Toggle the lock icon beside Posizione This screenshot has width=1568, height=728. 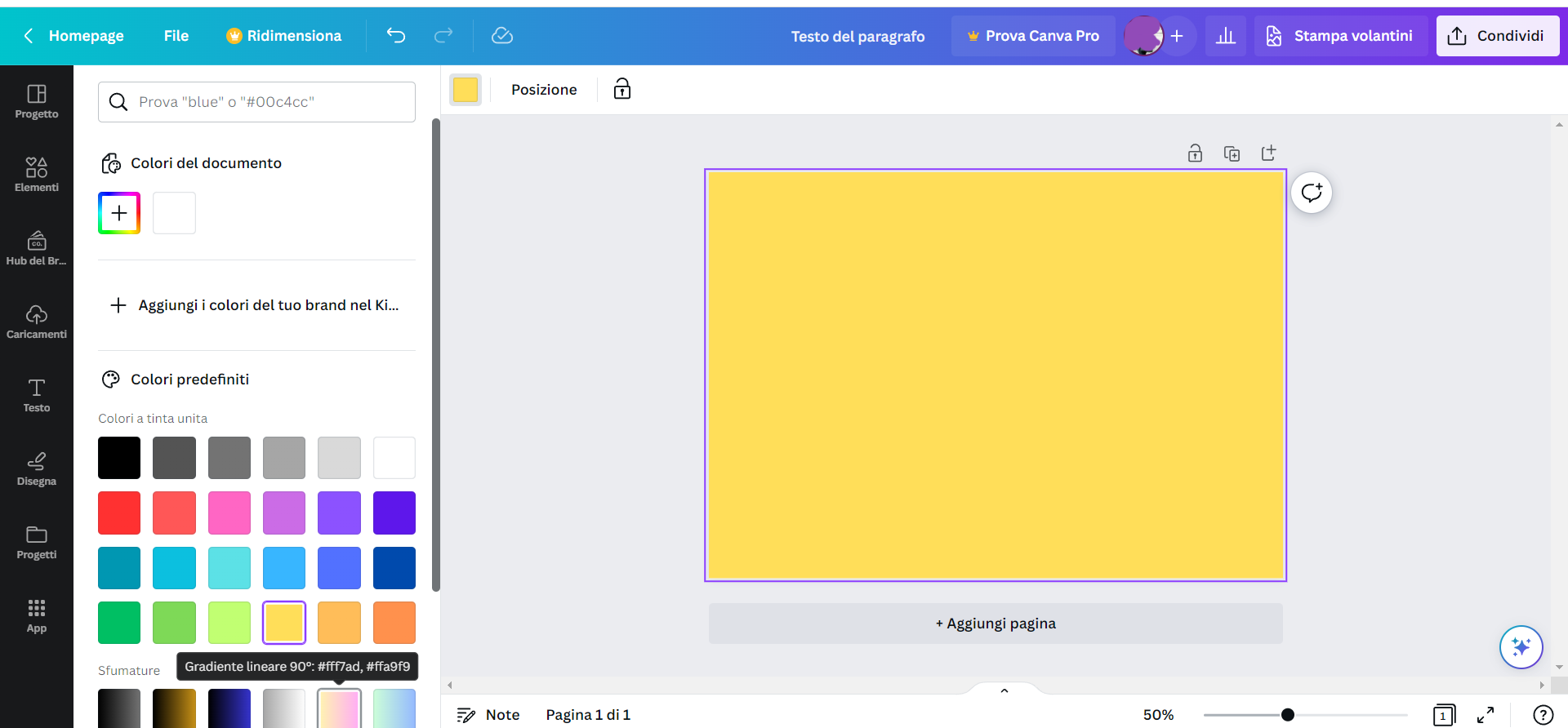pos(622,89)
